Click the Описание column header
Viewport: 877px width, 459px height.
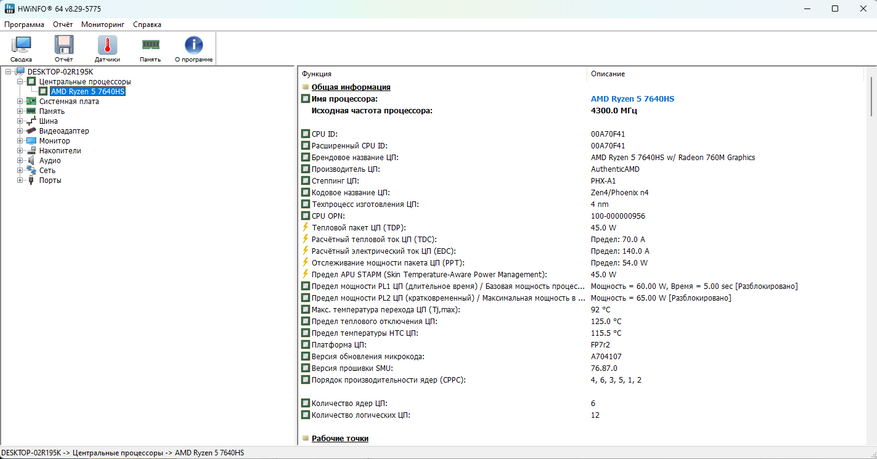[x=608, y=74]
